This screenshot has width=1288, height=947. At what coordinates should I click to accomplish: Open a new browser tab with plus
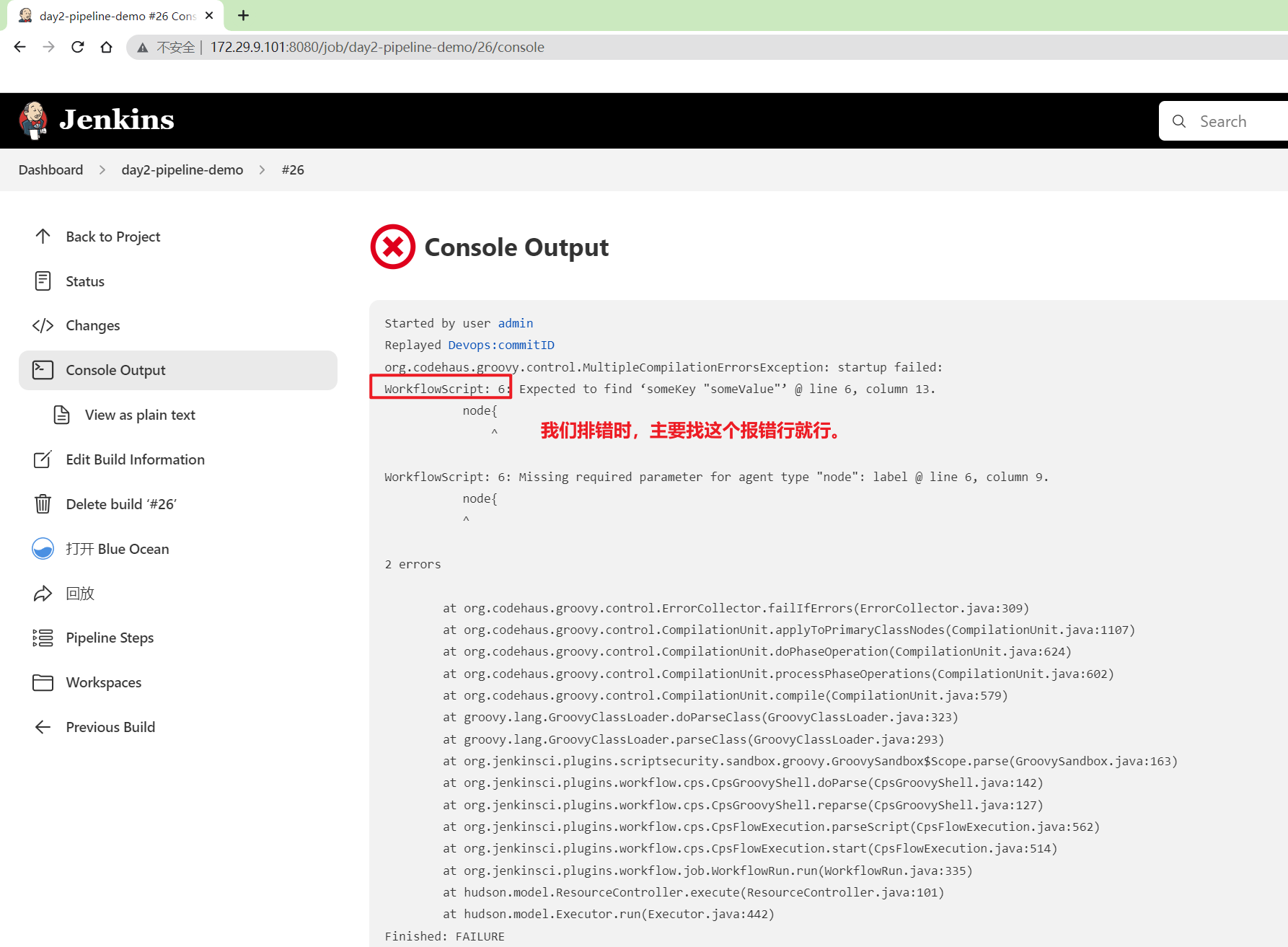tap(243, 15)
